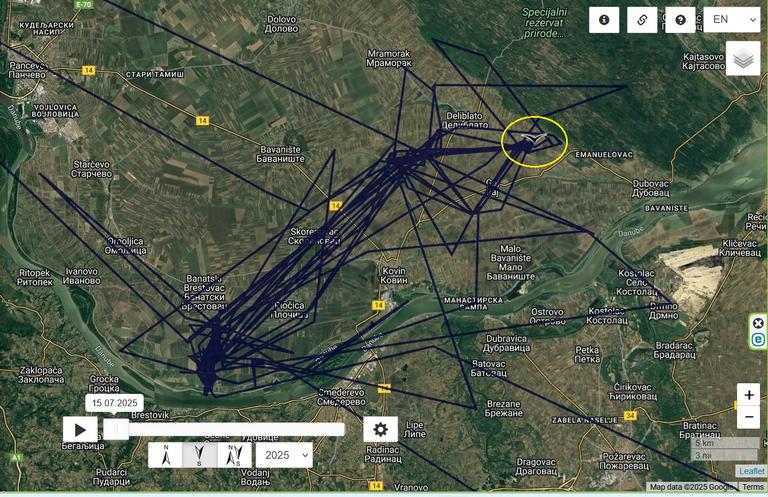Click the Brestovik label

[x=150, y=415]
